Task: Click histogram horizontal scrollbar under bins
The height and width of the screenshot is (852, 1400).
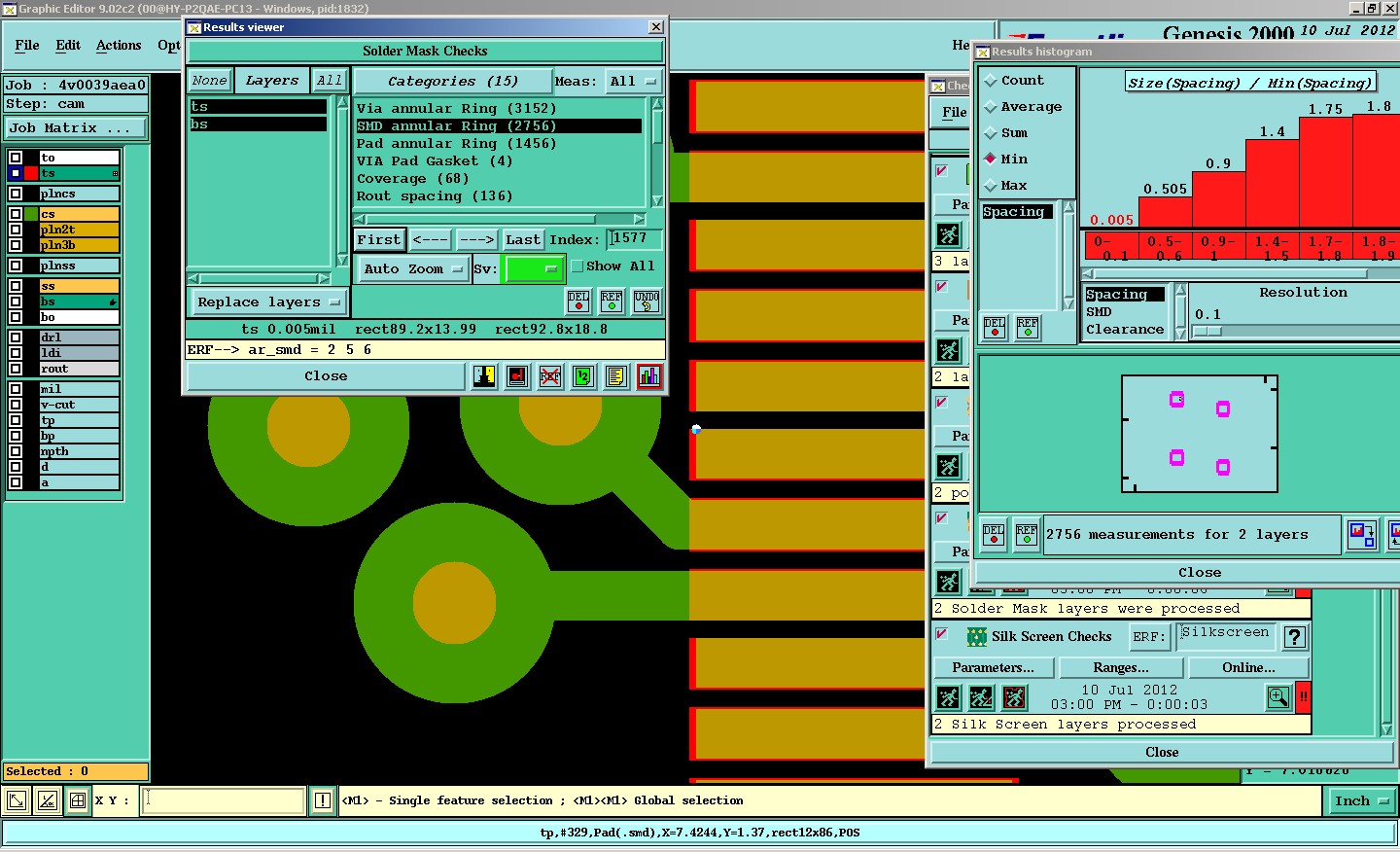Action: click(1241, 273)
